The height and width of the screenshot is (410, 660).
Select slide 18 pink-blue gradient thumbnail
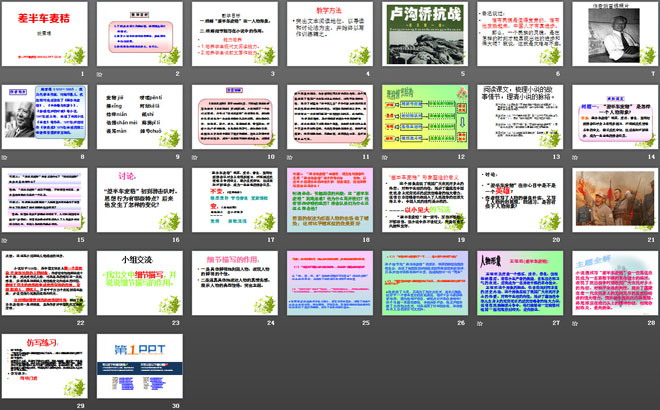(x=330, y=200)
